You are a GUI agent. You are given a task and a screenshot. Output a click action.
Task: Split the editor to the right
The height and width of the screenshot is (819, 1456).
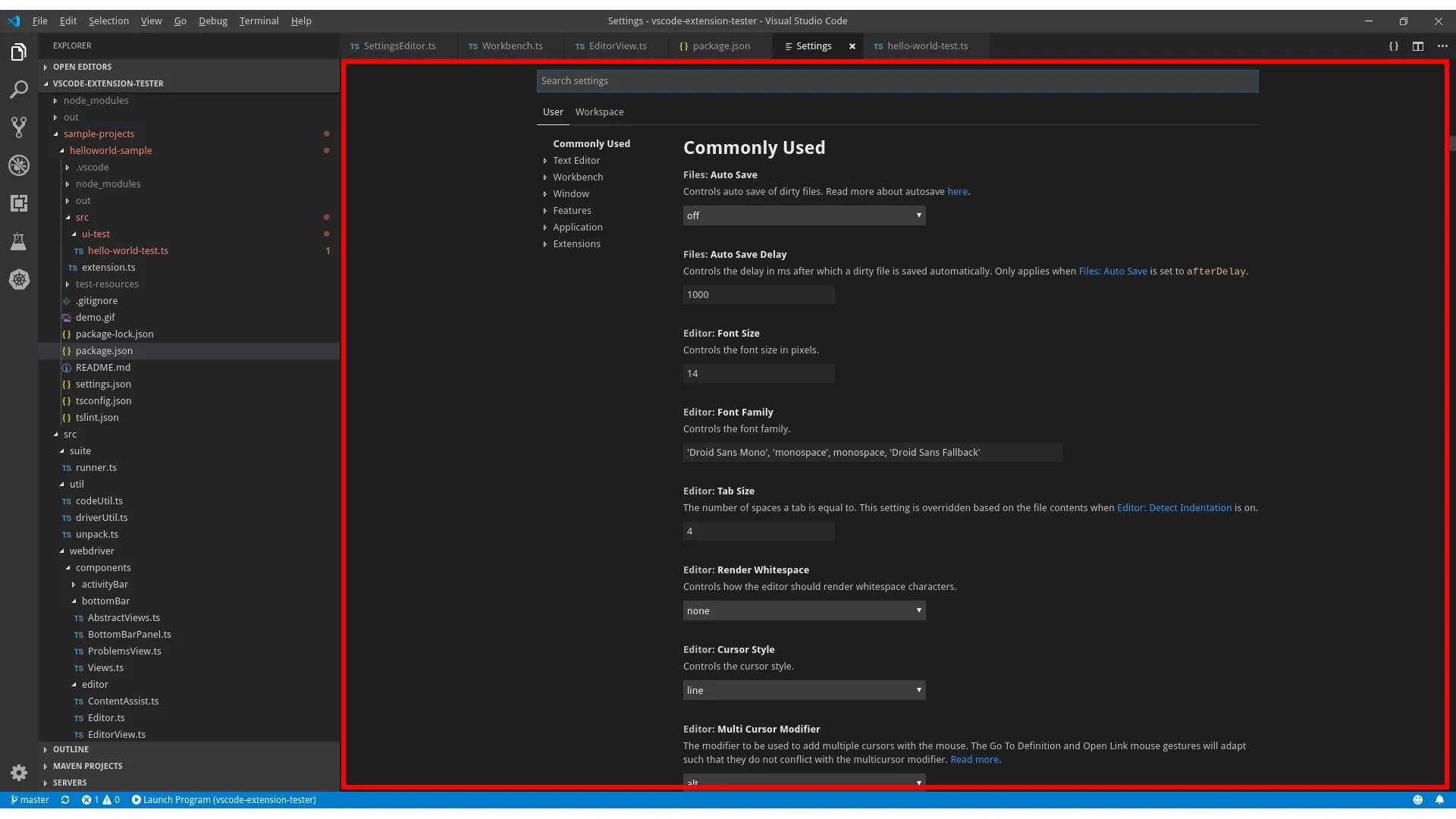(x=1418, y=46)
